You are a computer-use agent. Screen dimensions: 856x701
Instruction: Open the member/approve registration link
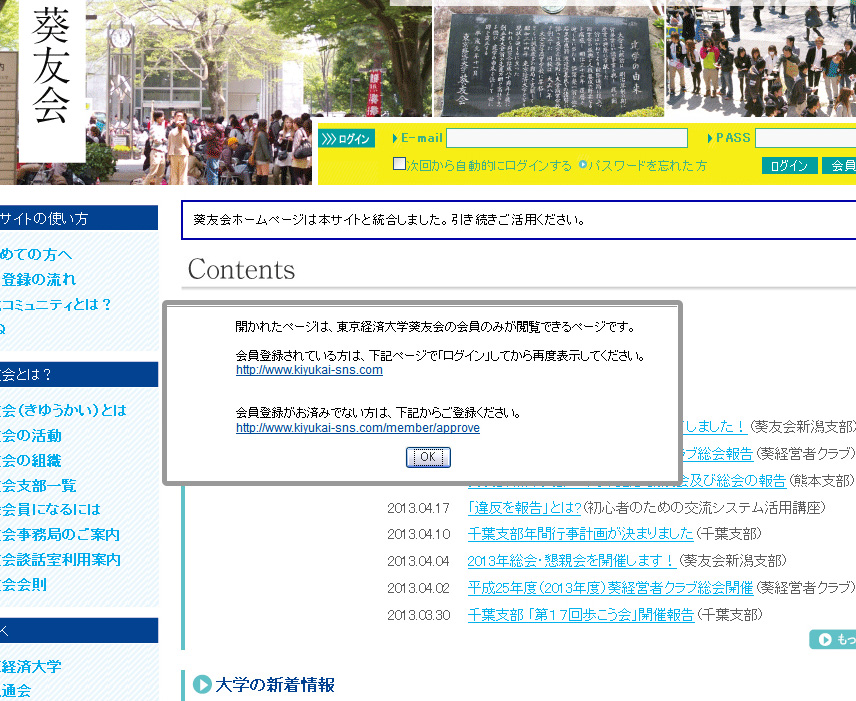coord(357,428)
